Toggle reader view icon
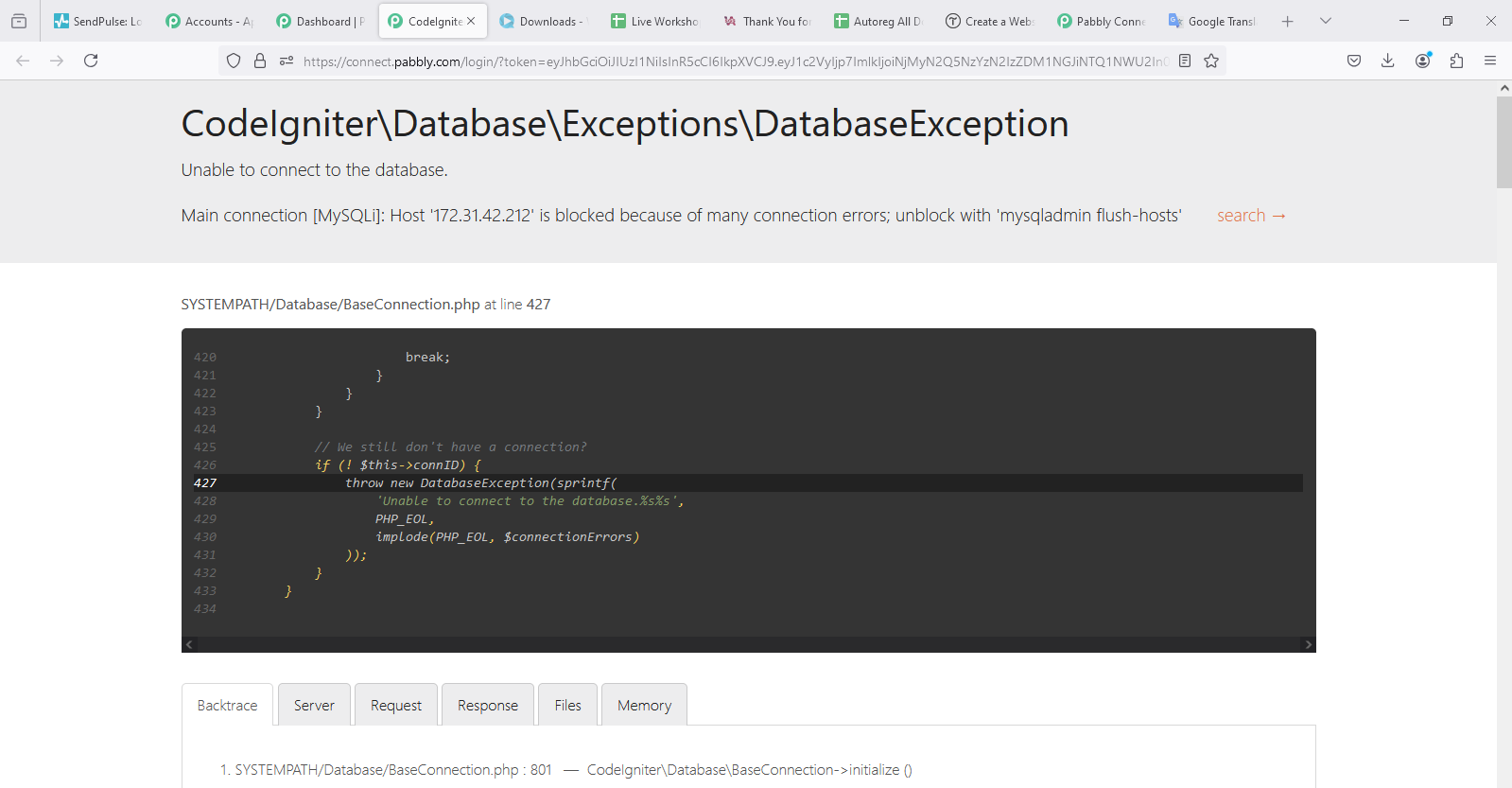The image size is (1512, 788). coord(1185,61)
